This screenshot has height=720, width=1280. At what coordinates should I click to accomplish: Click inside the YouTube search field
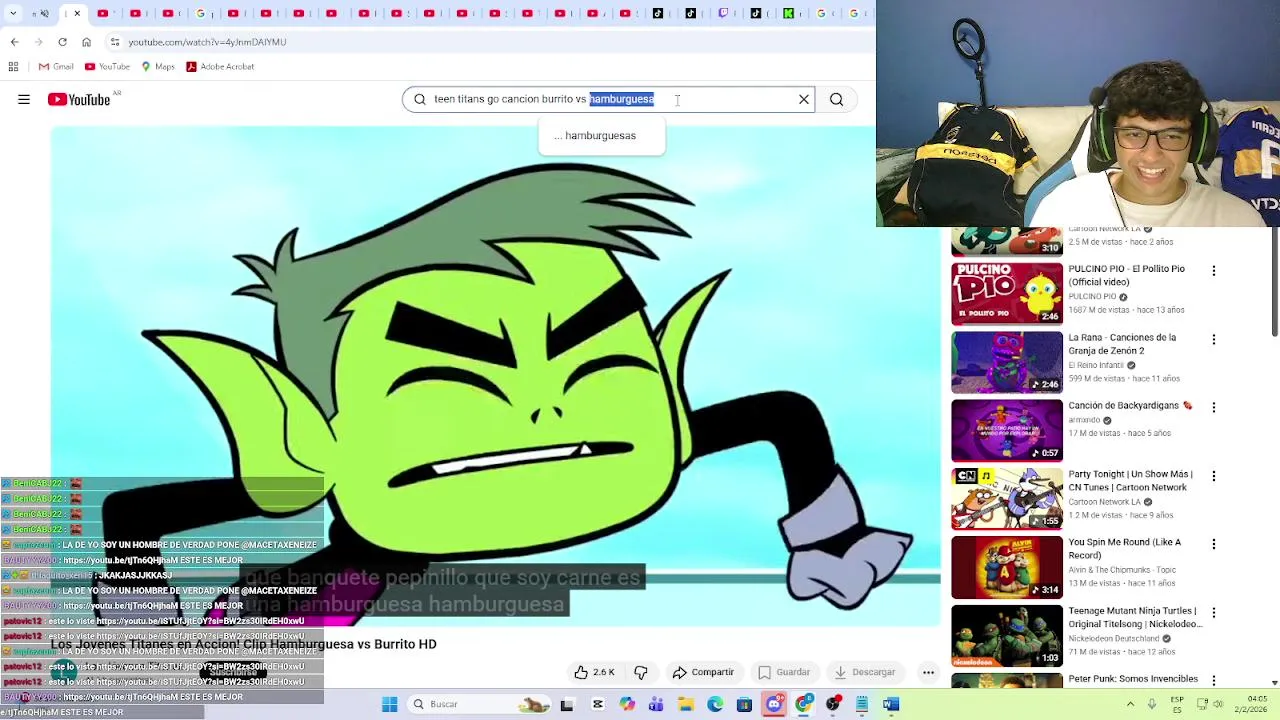[x=608, y=99]
